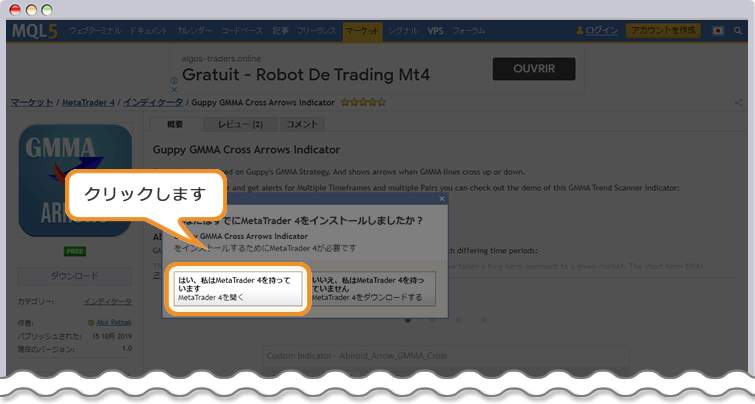Screen dimensions: 755x404
Task: Click the マーケット breadcrumb link
Action: pyautogui.click(x=32, y=103)
